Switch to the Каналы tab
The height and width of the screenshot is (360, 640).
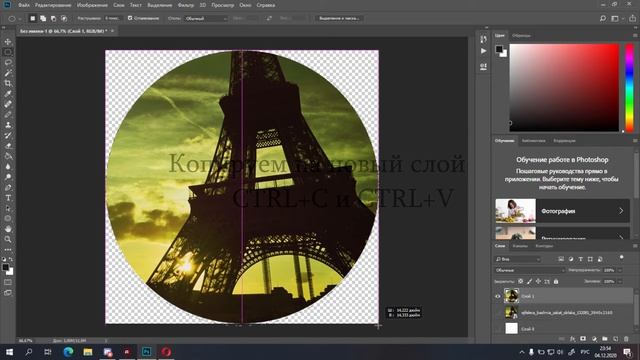click(520, 246)
